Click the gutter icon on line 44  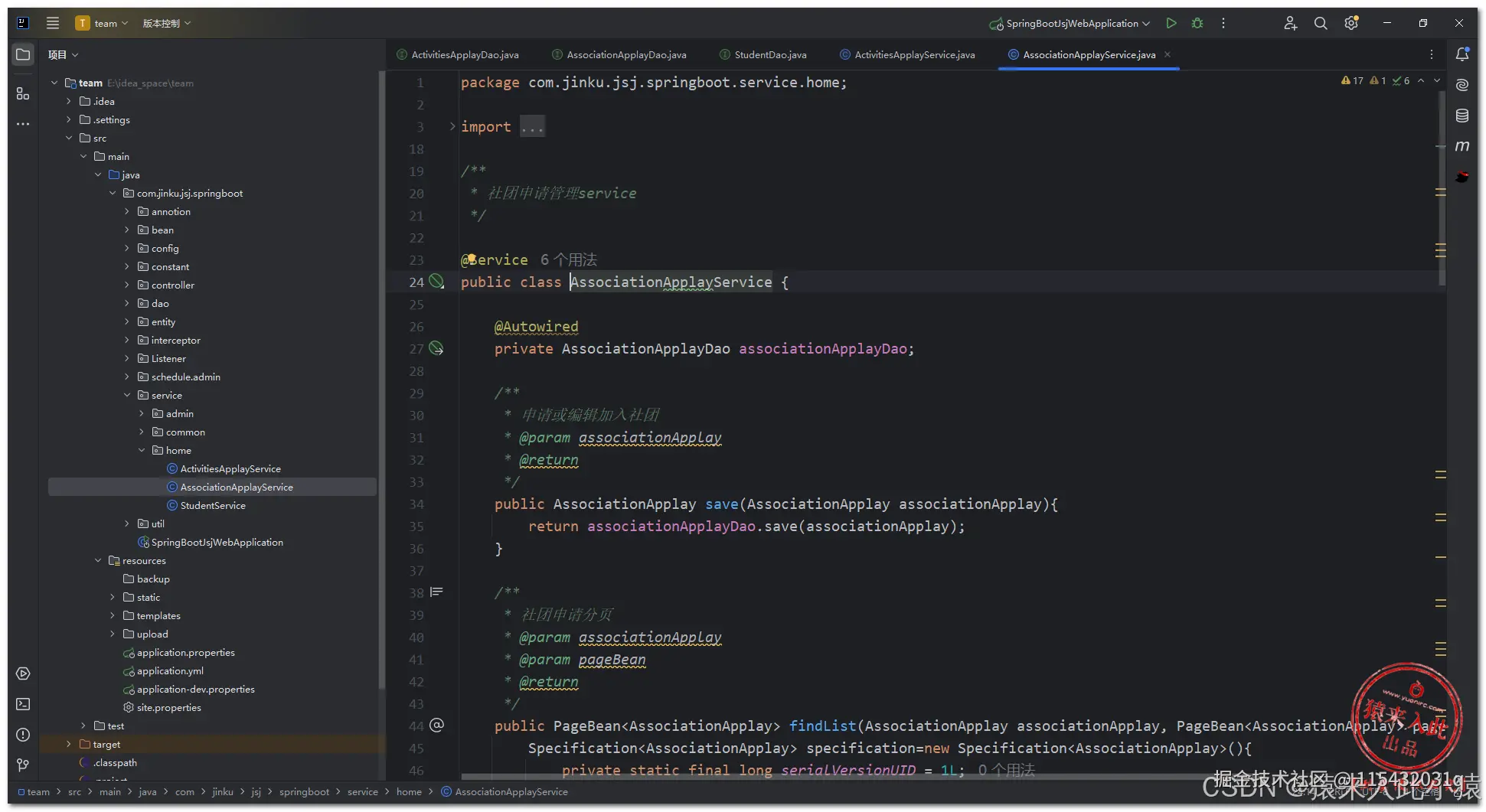[x=436, y=725]
